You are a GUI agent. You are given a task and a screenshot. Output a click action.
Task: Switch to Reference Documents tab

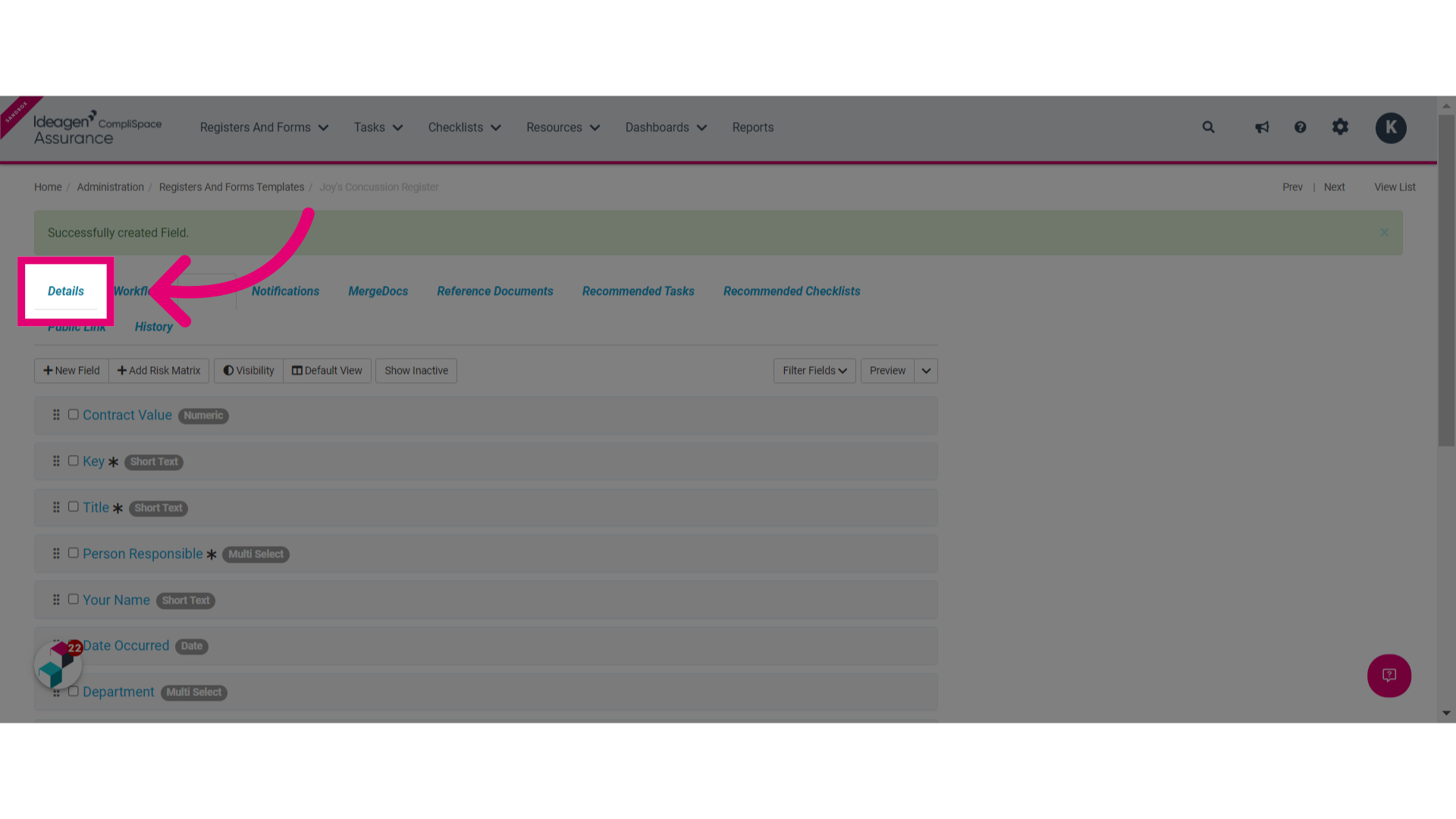point(495,291)
